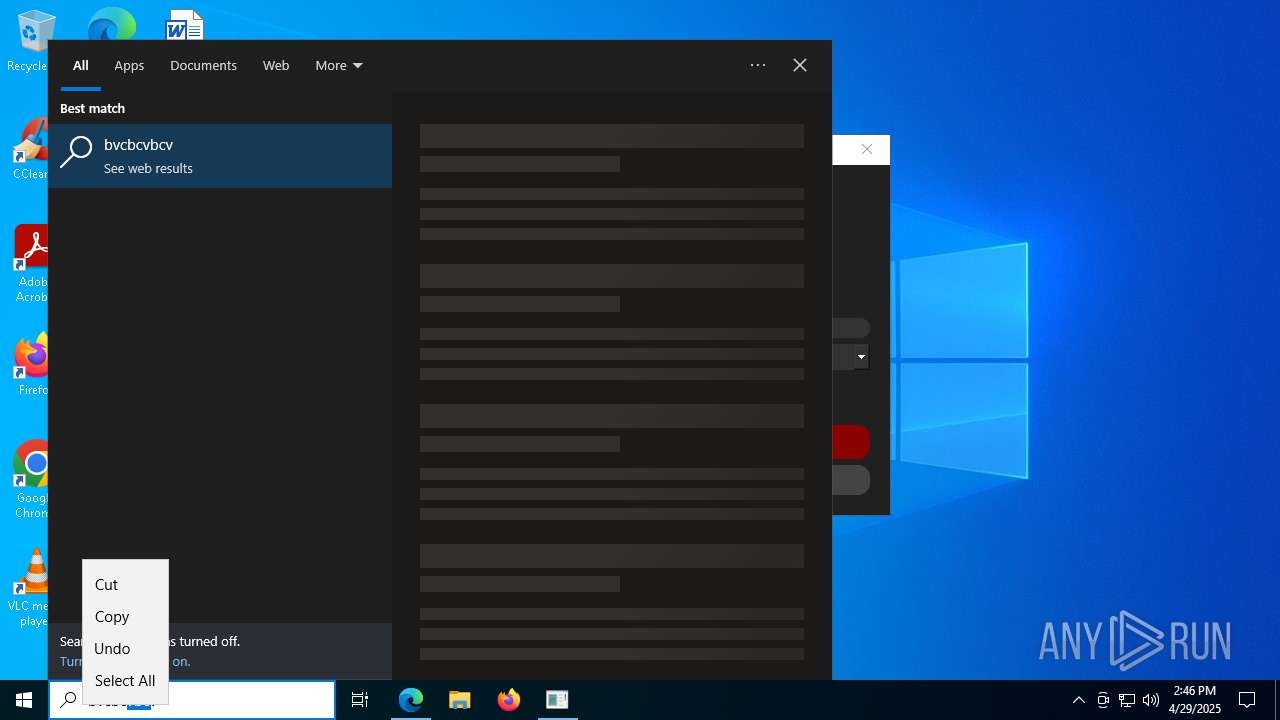
Task: Select the Firefox desktop shortcut
Action: tap(31, 365)
